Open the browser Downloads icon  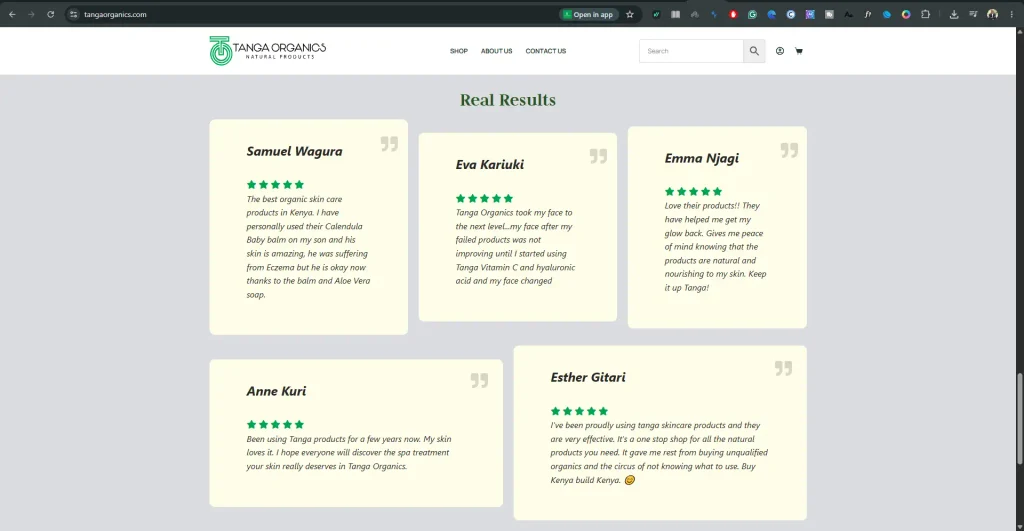954,14
